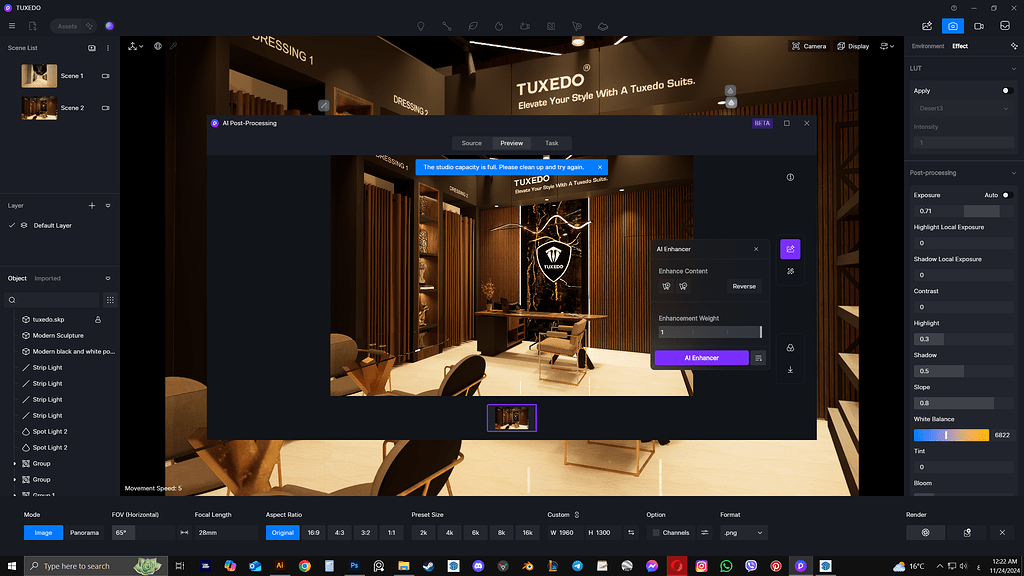The height and width of the screenshot is (576, 1024).
Task: Start the AI Enhancer process
Action: coord(701,358)
